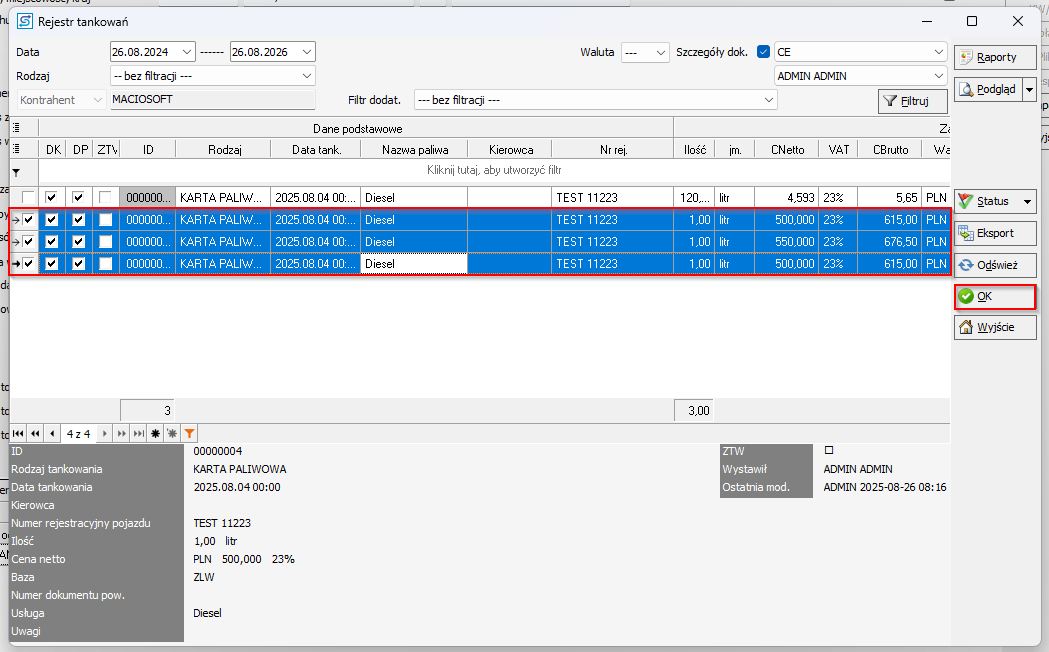Screen dimensions: 1049x652
Task: Click the Odśwież refresh button
Action: click(995, 265)
